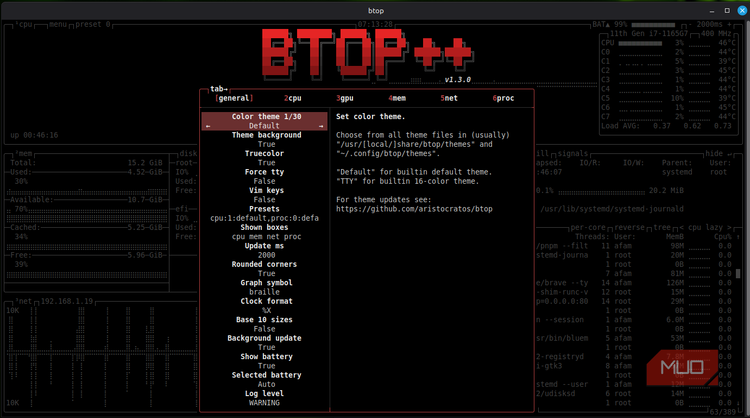Click the reverse sorting toggle

[x=629, y=227]
